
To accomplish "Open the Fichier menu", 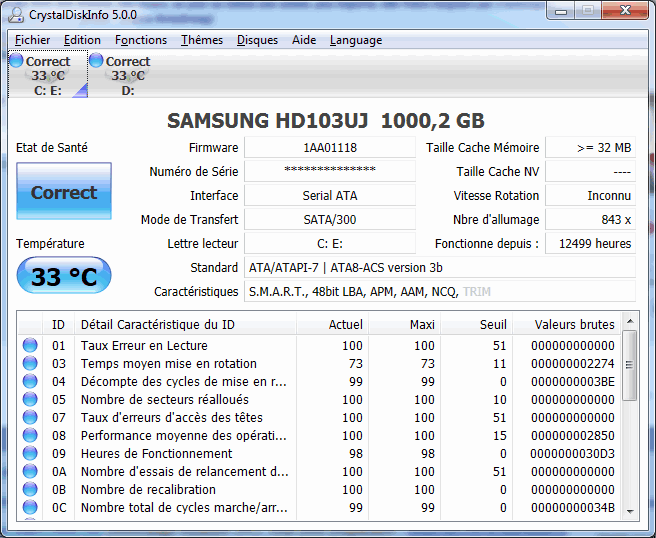I will [33, 40].
